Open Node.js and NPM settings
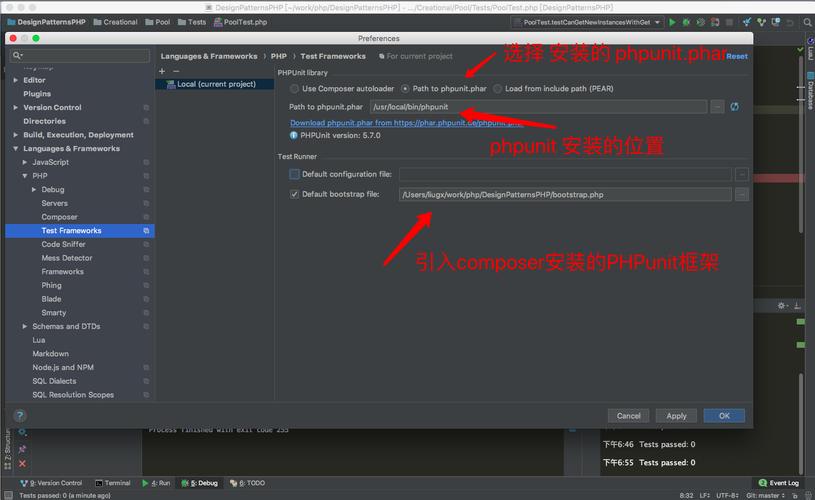 (x=63, y=367)
